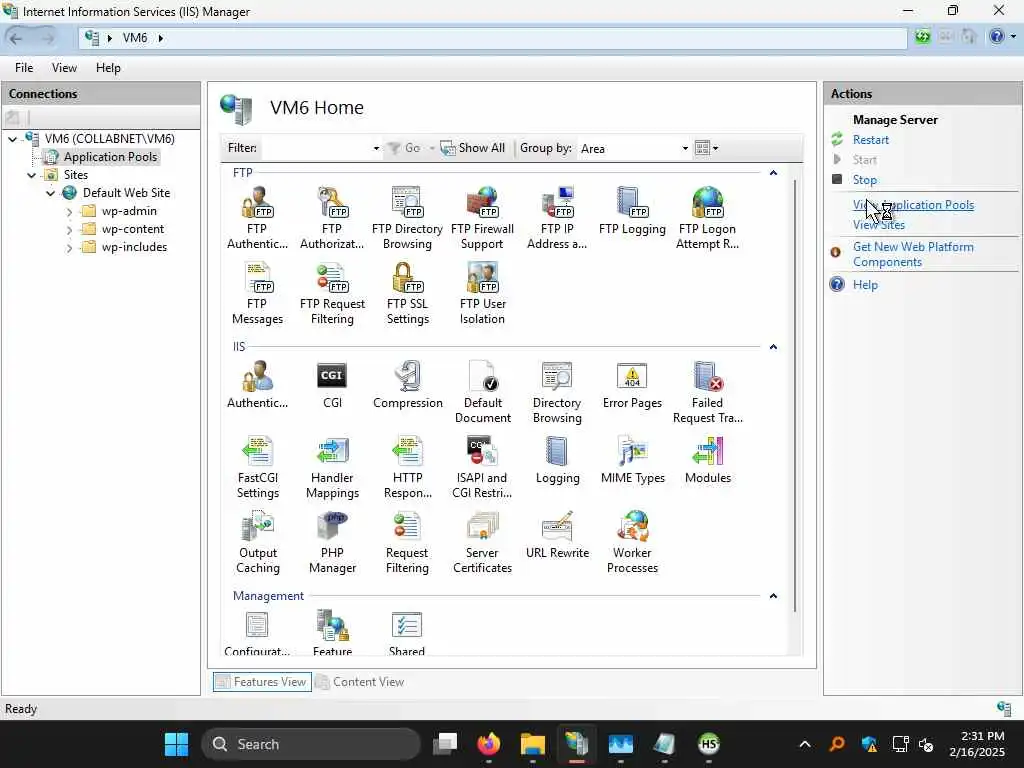Click into the Filter text field
Screen dimensions: 1024x768
pos(316,148)
